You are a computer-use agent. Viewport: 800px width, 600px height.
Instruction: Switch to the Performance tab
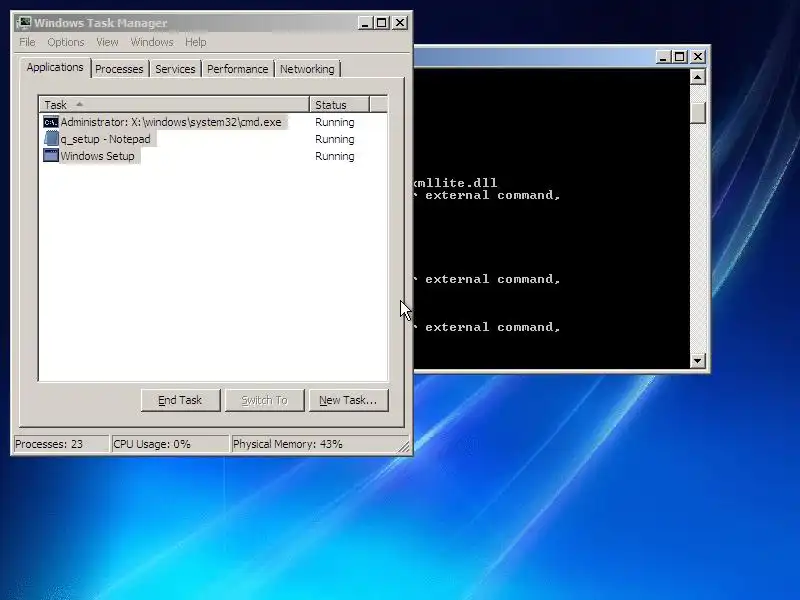point(237,69)
